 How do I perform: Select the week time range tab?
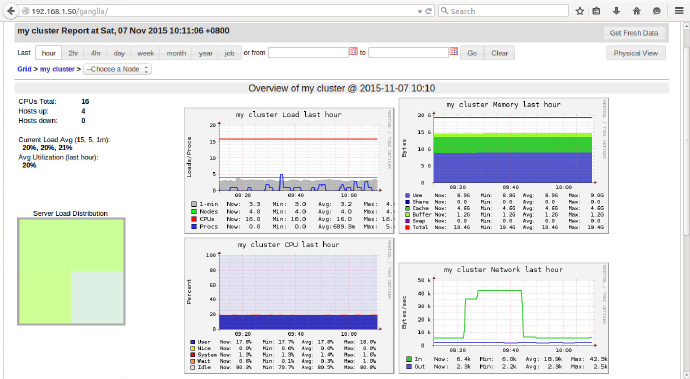click(x=145, y=53)
